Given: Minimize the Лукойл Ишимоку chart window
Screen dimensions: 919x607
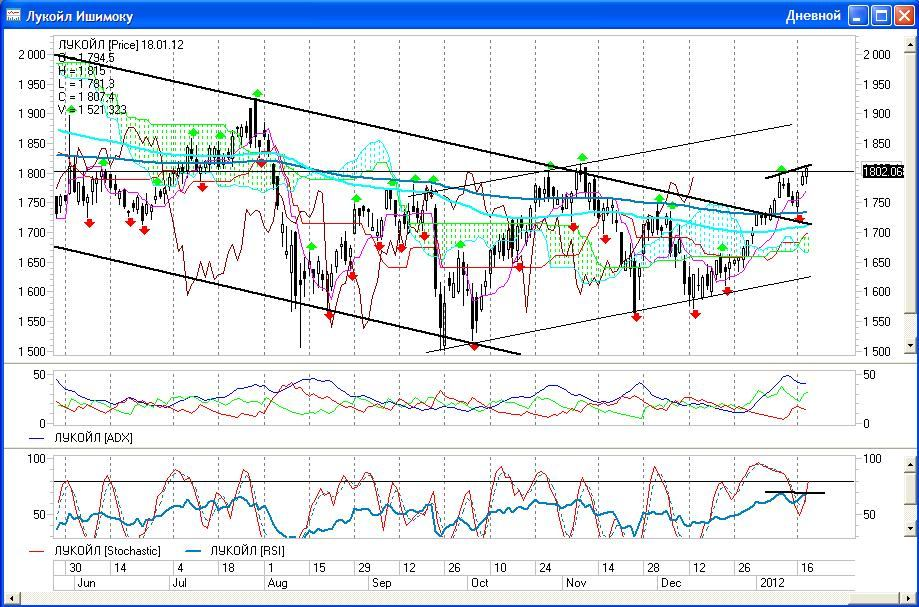Looking at the screenshot, I should coord(859,16).
